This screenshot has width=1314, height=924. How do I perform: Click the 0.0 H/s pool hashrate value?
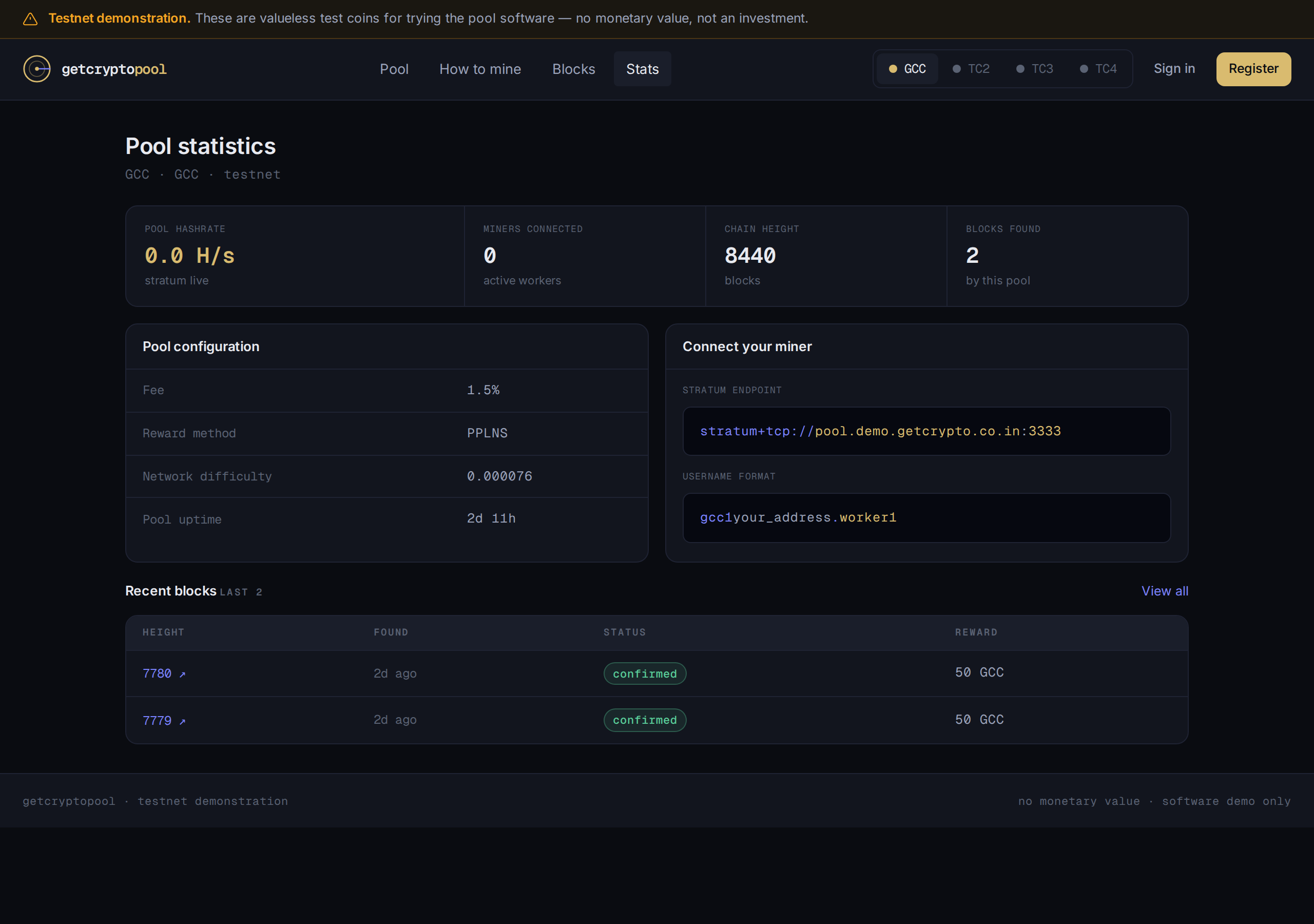[189, 255]
